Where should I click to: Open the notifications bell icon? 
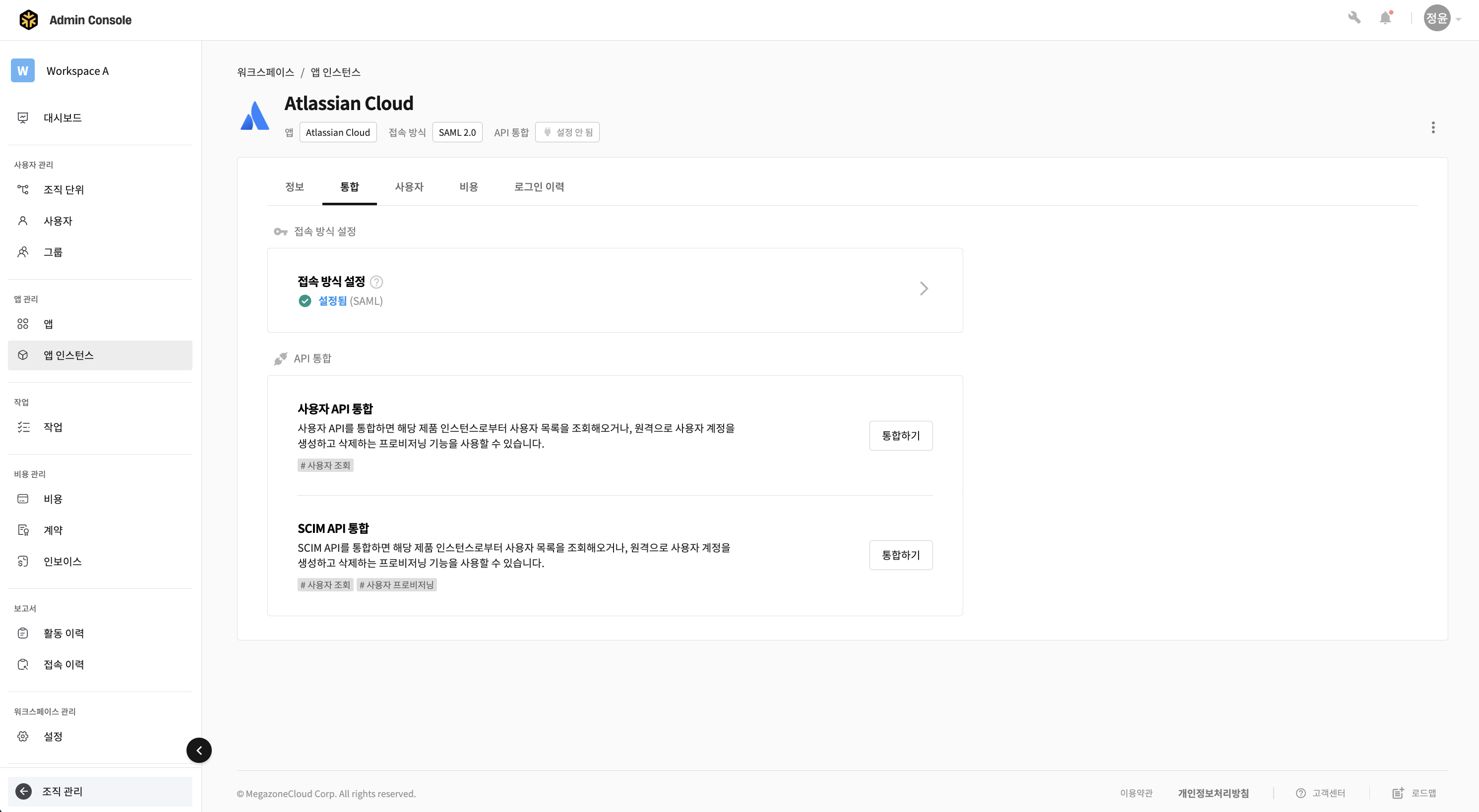click(1385, 18)
